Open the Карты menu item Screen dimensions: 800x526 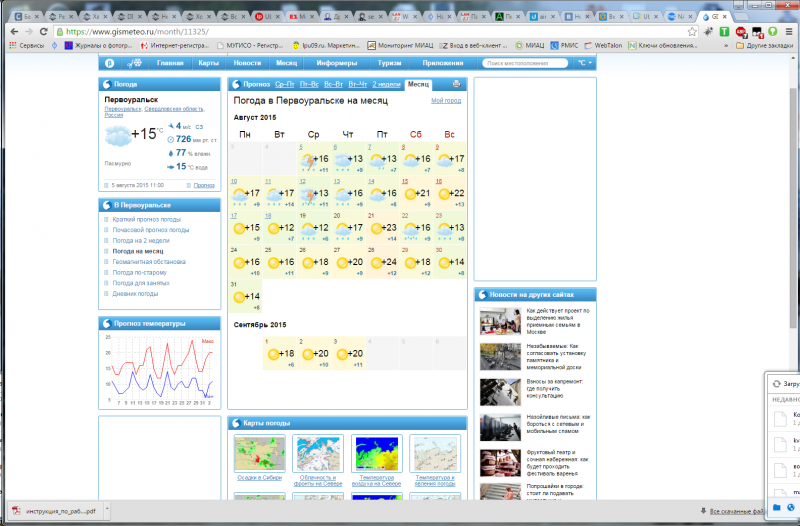[208, 63]
